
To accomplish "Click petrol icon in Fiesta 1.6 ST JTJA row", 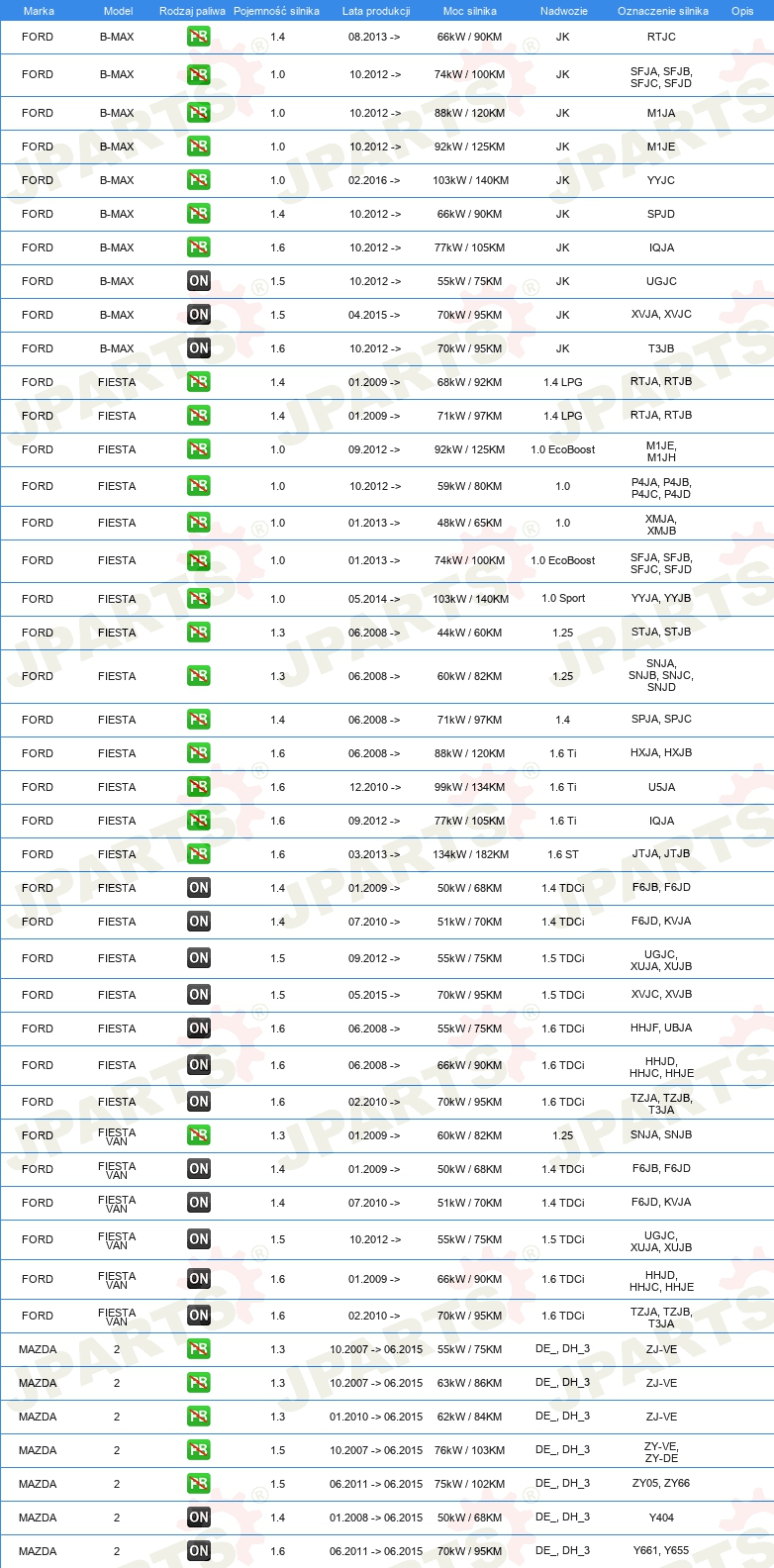I will [199, 854].
